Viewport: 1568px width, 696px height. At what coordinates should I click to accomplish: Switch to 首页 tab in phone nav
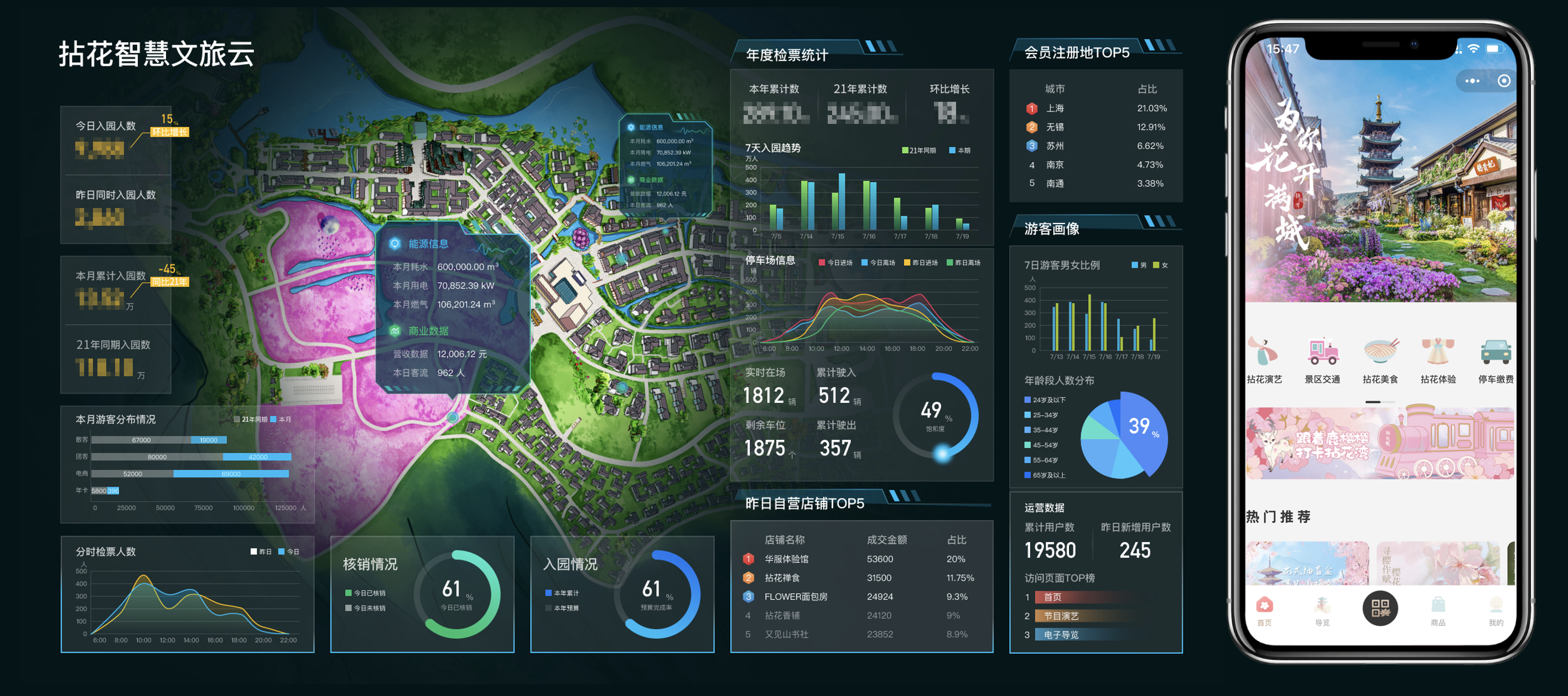(x=1264, y=611)
